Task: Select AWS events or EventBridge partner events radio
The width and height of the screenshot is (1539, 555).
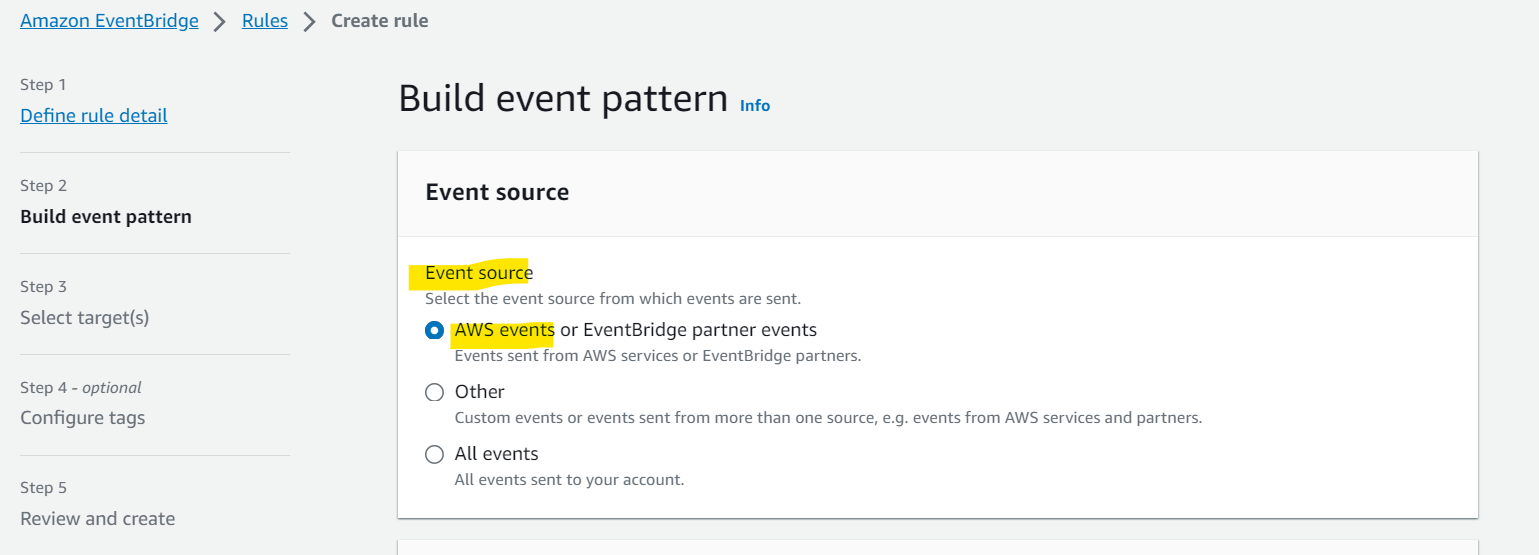Action: click(434, 331)
